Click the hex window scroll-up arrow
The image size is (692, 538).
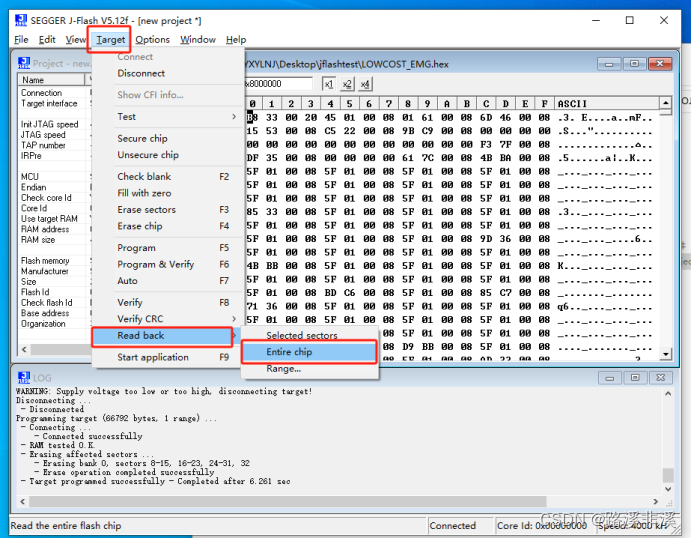pos(666,103)
